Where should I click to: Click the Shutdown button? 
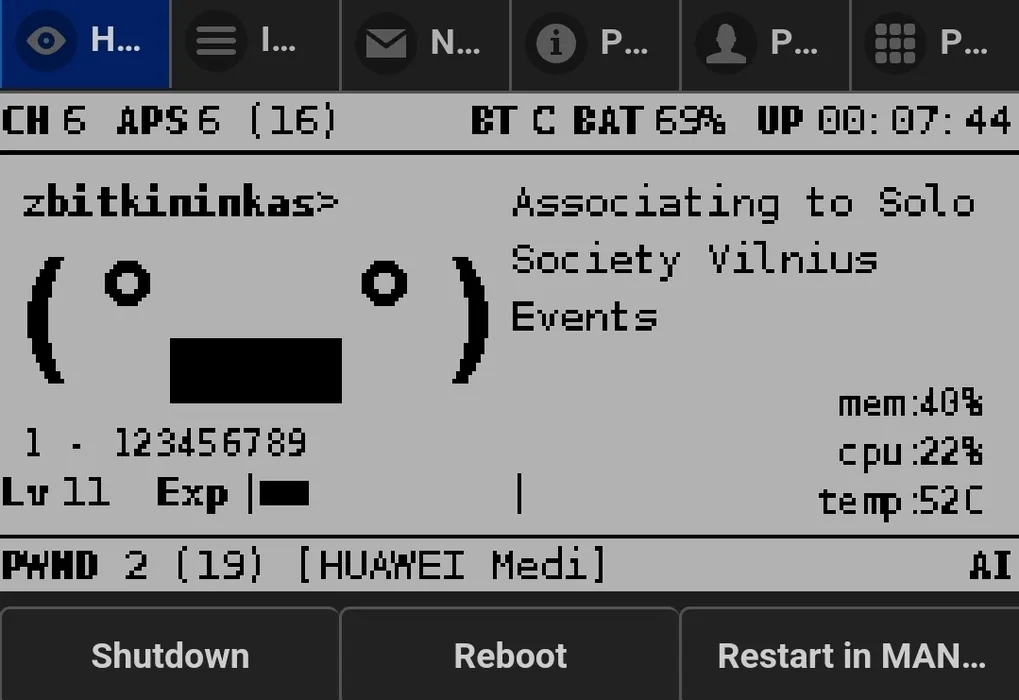point(170,654)
